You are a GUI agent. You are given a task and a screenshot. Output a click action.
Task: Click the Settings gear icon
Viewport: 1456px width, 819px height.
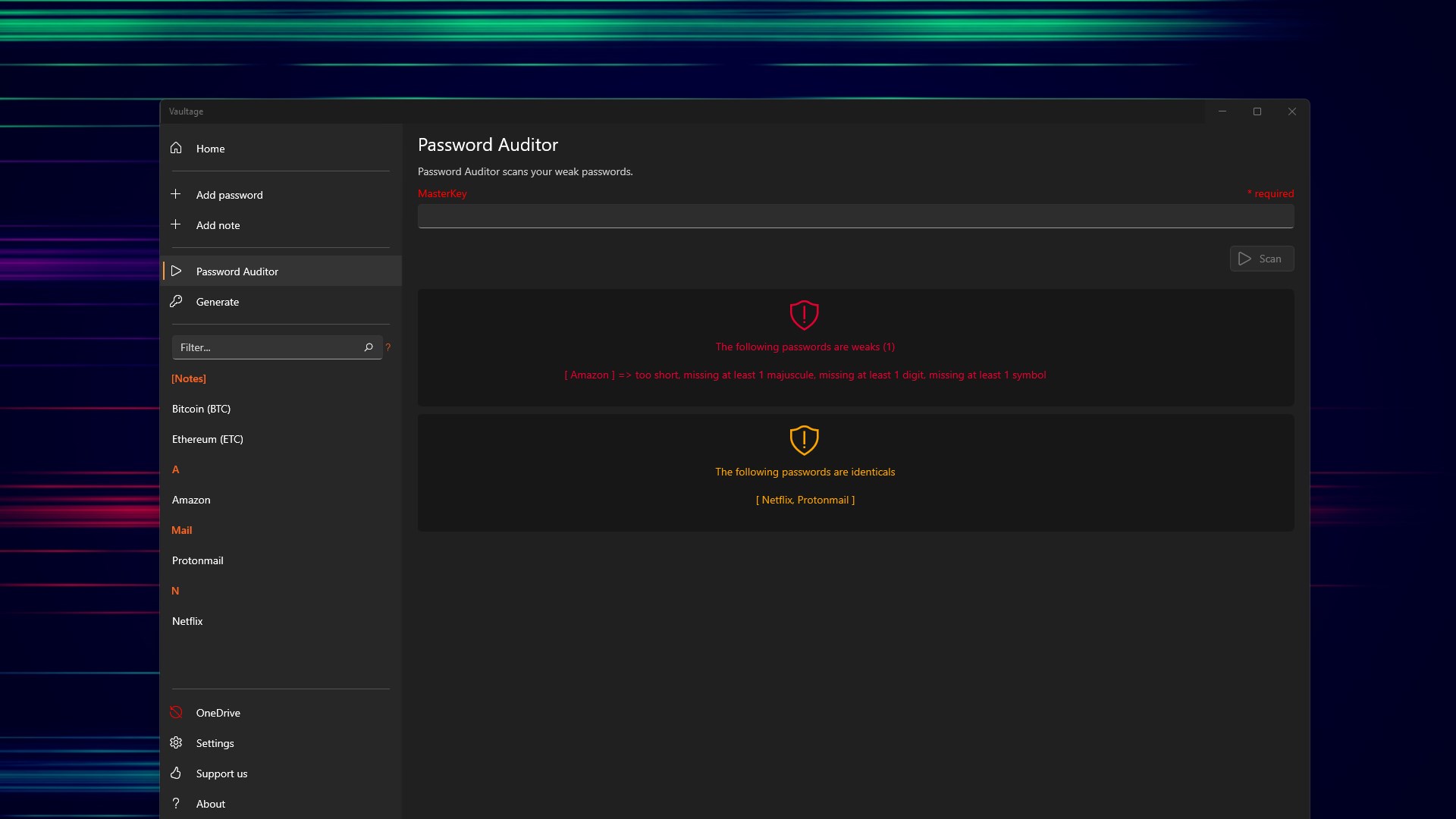click(176, 742)
